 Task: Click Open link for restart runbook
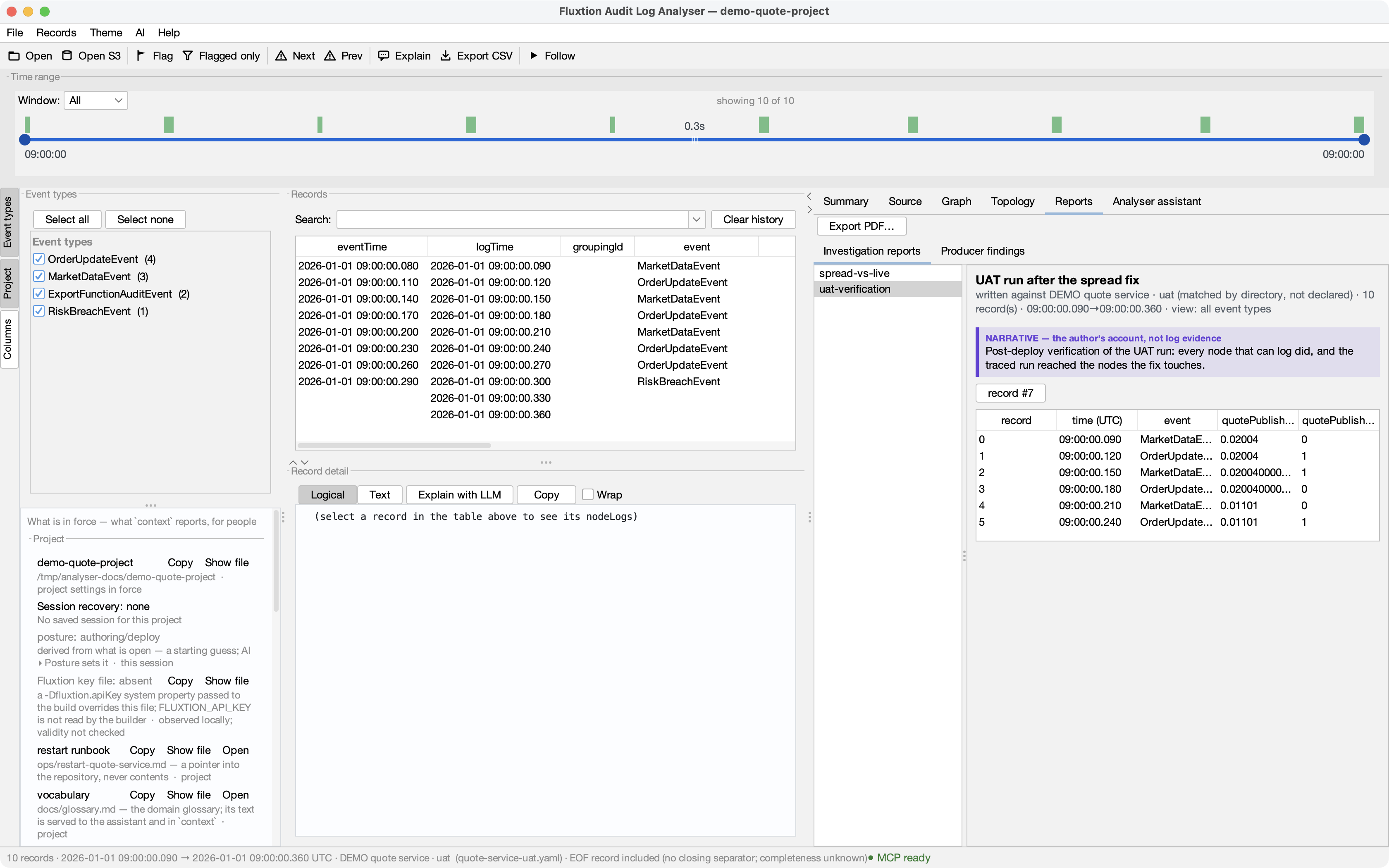pyautogui.click(x=235, y=750)
